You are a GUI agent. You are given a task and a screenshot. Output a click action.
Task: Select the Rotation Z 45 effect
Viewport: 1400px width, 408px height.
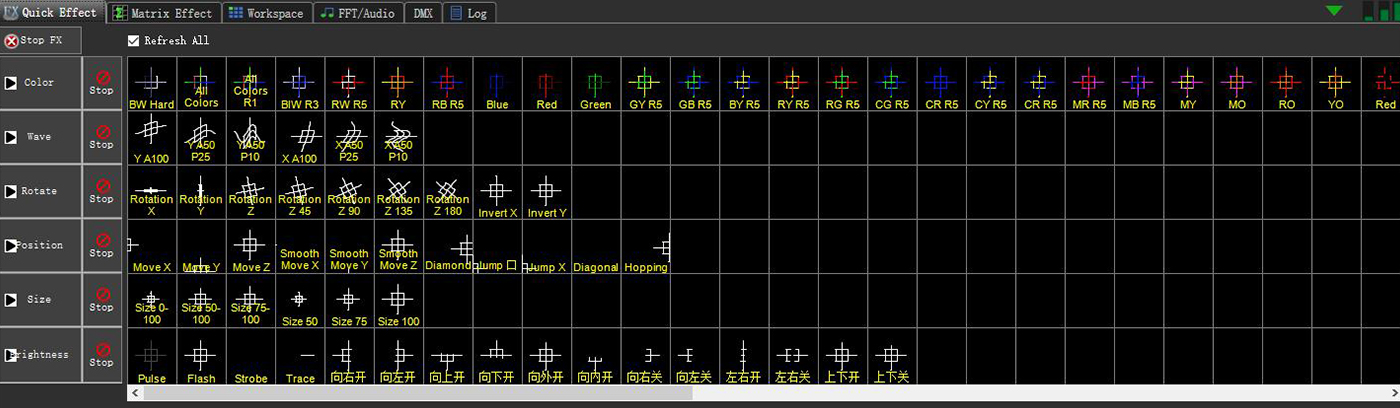coord(300,192)
